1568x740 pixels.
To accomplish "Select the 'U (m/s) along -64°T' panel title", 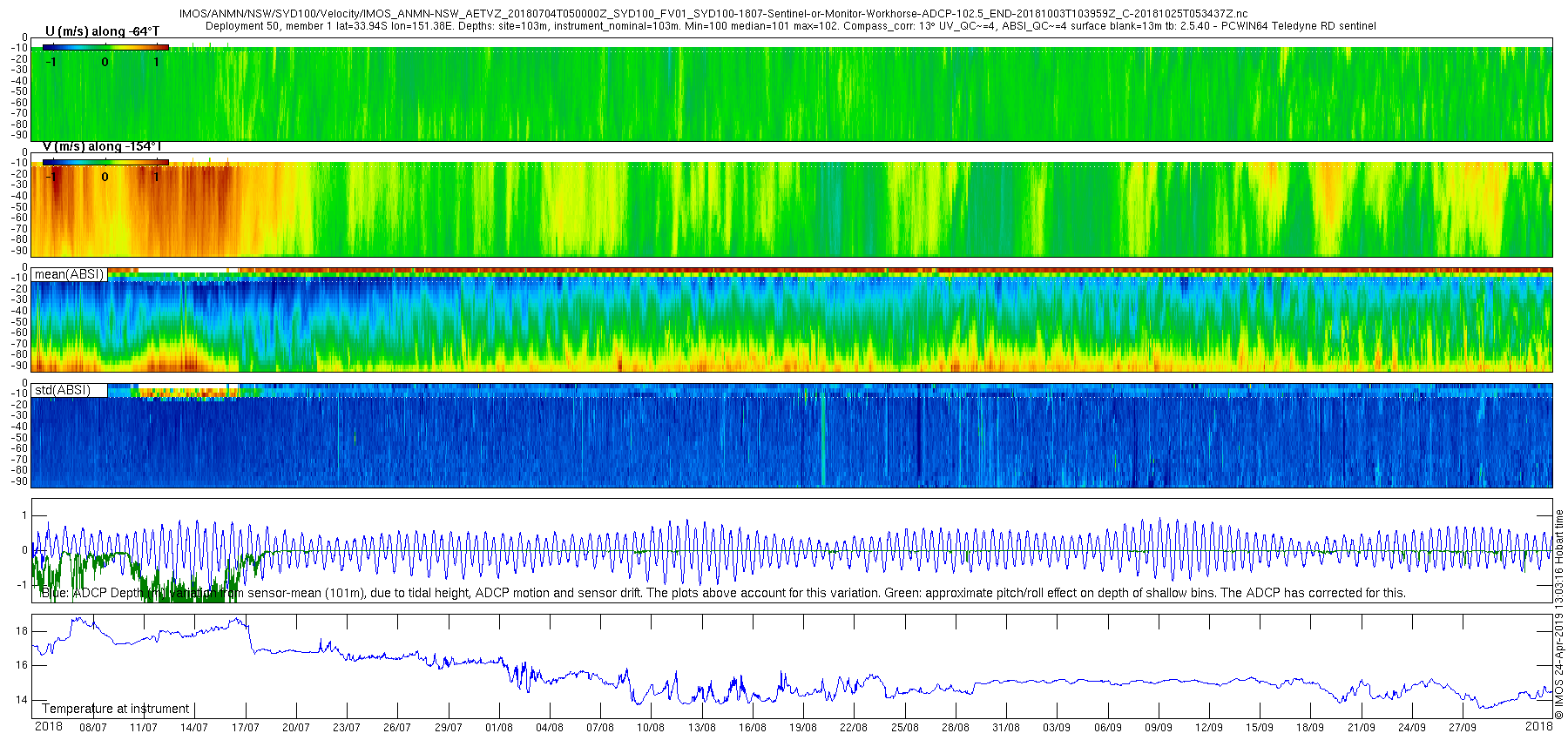I will click(102, 31).
